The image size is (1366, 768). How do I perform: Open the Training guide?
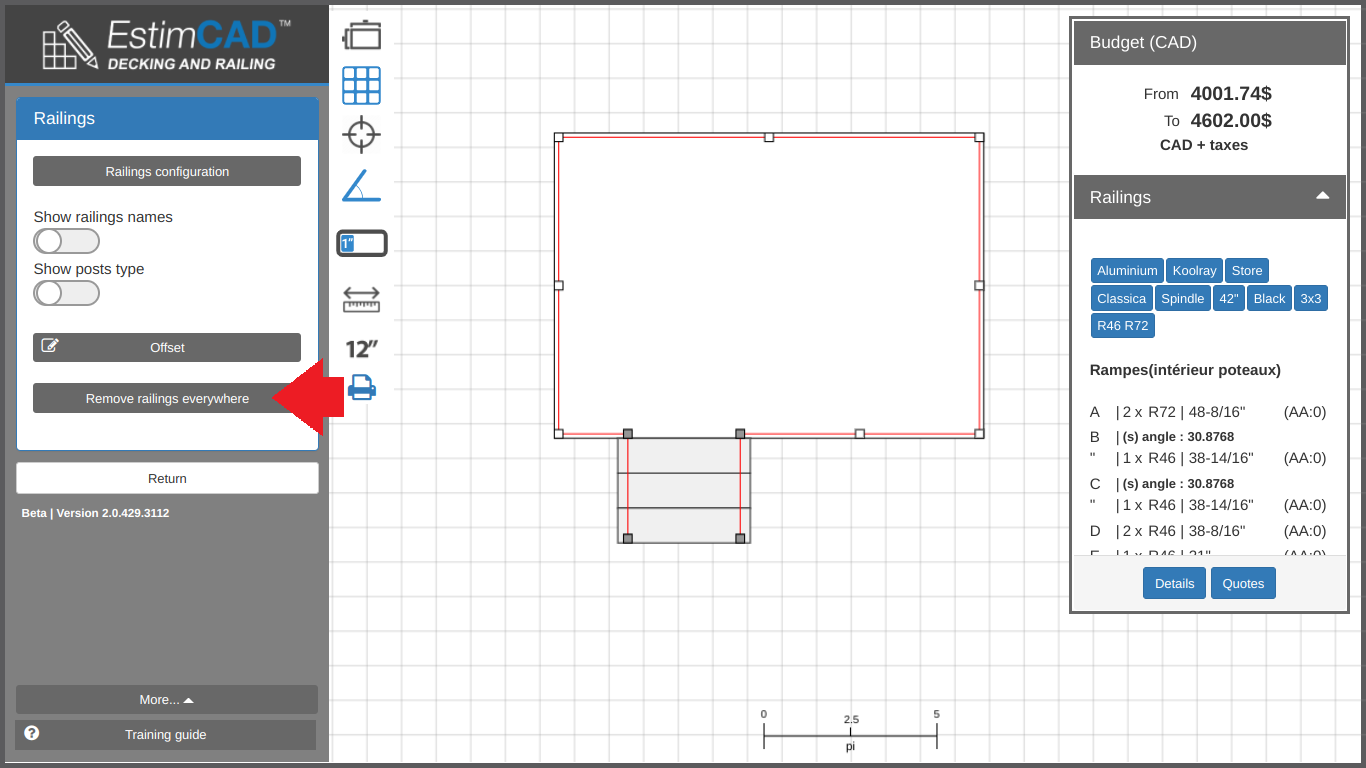coord(166,735)
